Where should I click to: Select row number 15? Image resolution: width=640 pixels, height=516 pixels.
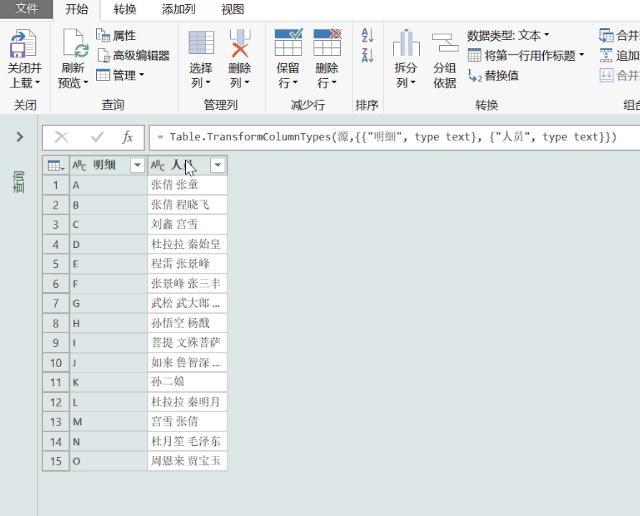(x=56, y=461)
